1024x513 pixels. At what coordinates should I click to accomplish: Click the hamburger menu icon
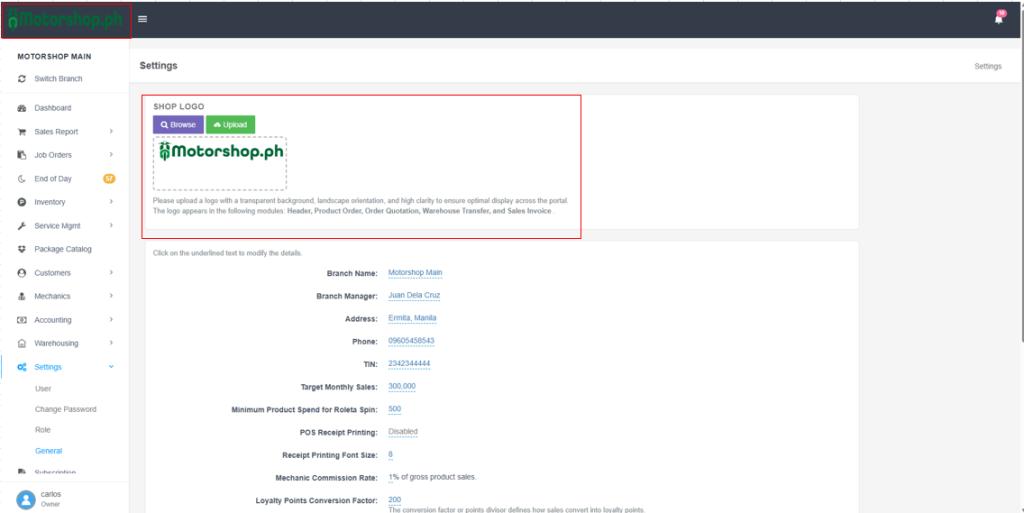click(143, 19)
